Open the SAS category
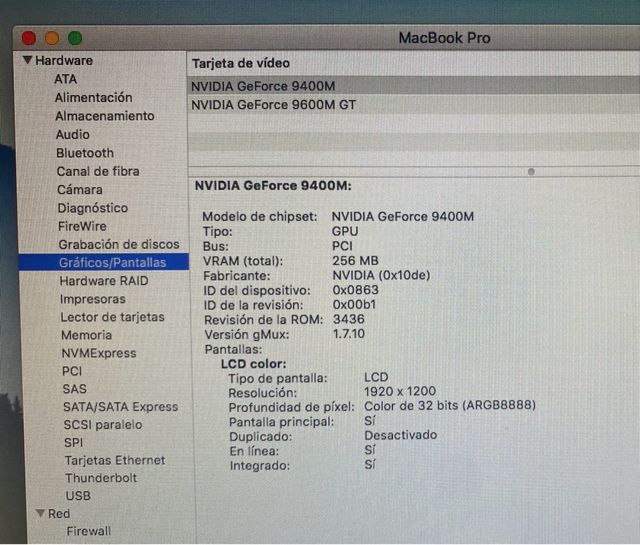Viewport: 640px width, 545px height. (75, 389)
